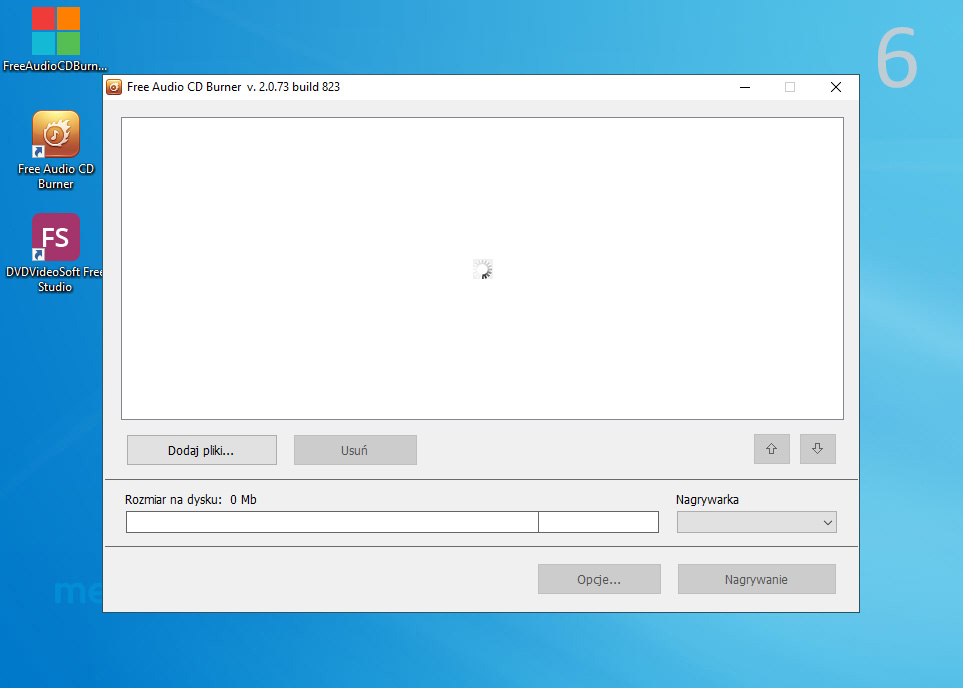
Task: Move selected track up with arrow button
Action: pos(771,449)
